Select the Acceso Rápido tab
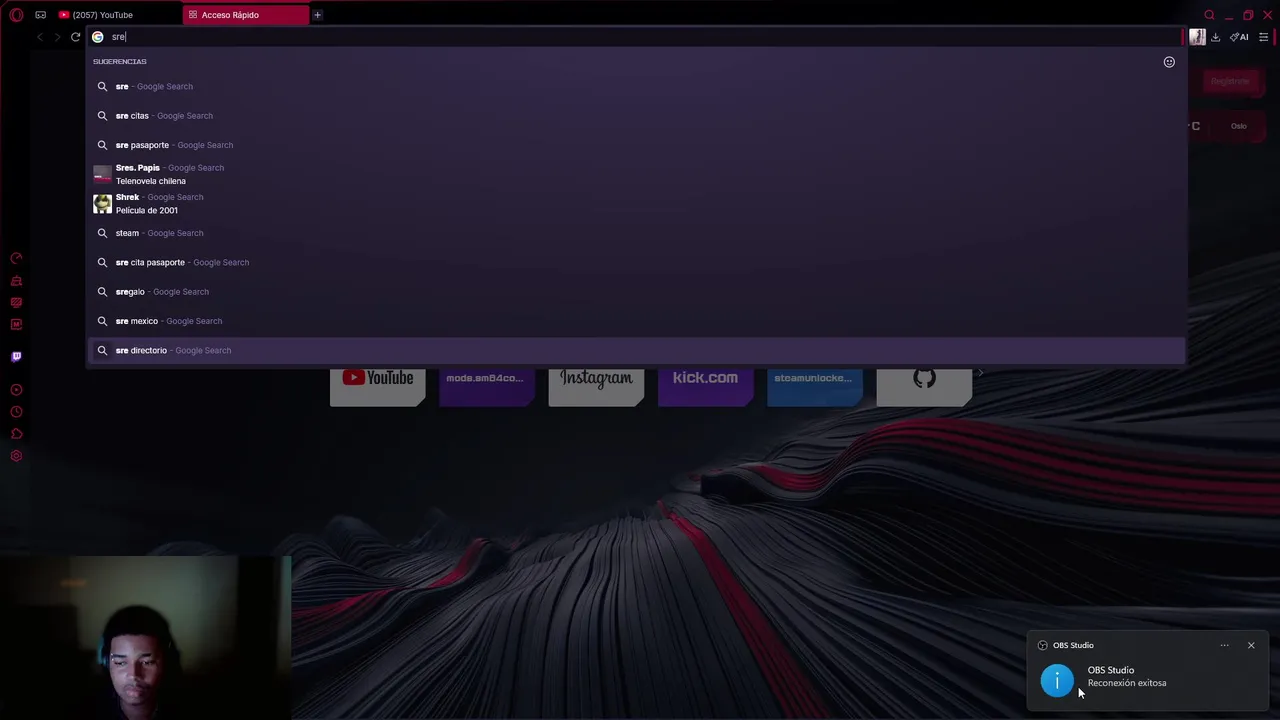Screen dimensions: 1280x720 [x=246, y=15]
